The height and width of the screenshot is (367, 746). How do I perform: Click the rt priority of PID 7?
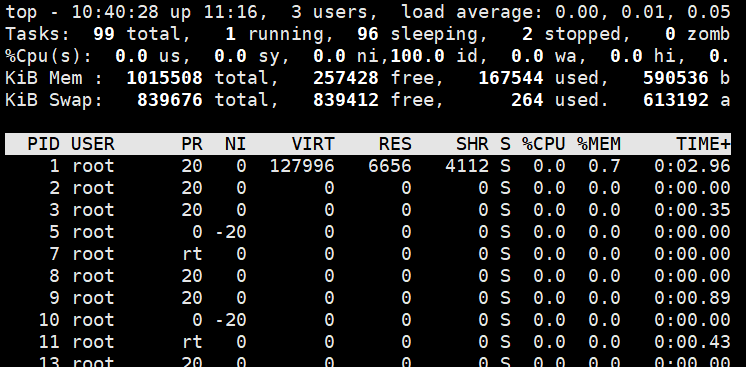click(192, 254)
